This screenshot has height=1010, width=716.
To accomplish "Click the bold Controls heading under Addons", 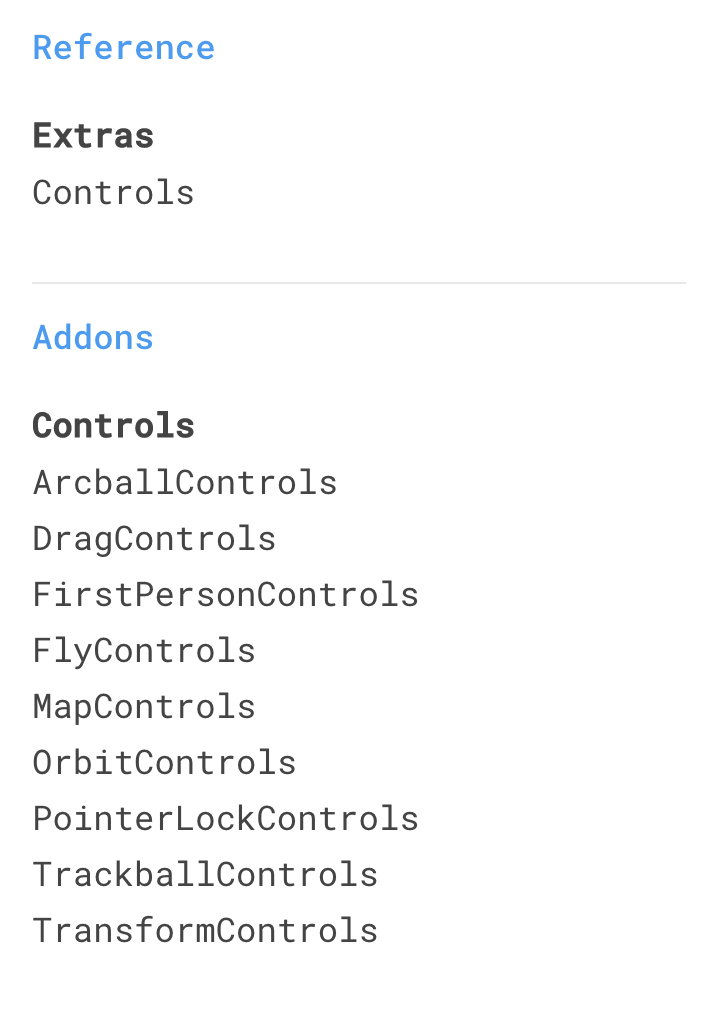I will click(113, 426).
